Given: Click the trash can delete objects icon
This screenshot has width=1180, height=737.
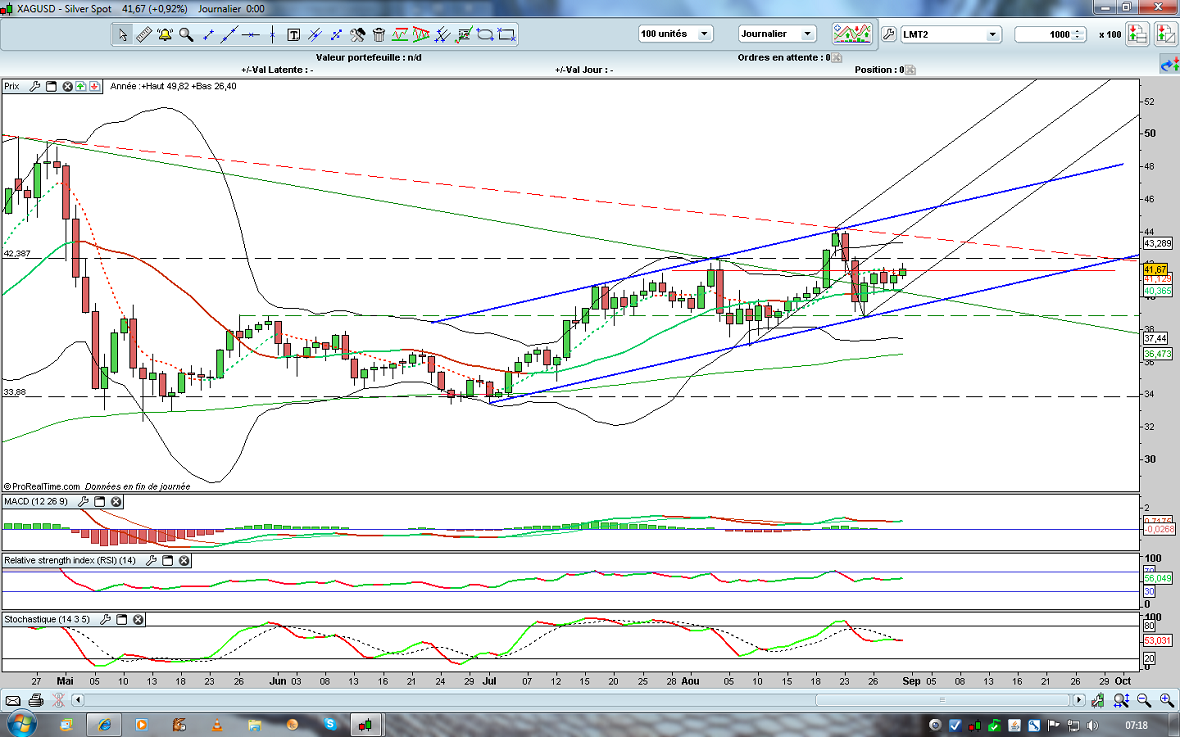Looking at the screenshot, I should point(379,35).
